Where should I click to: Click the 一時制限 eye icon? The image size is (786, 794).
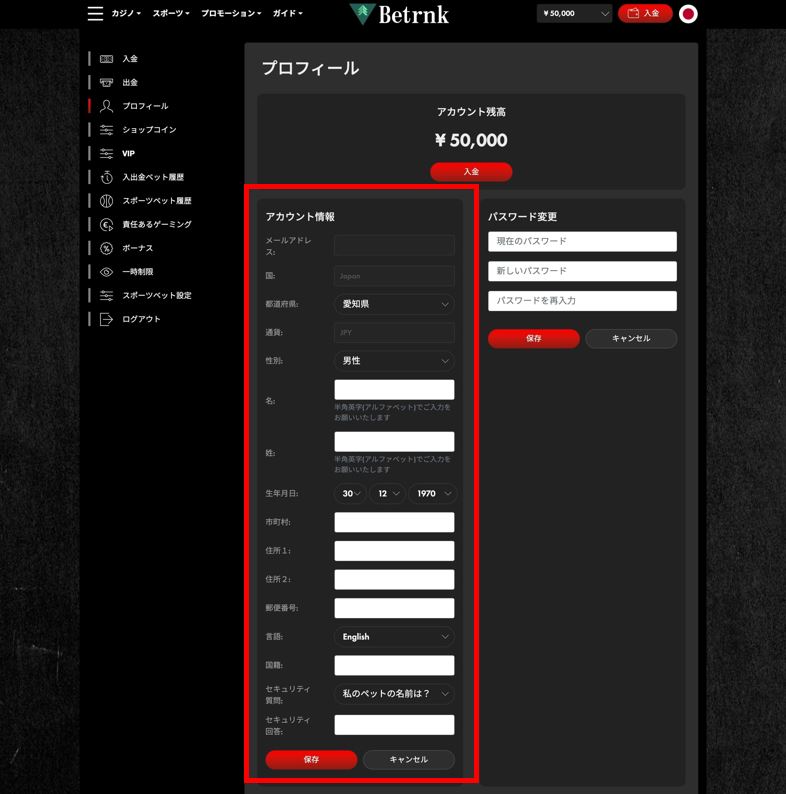[x=106, y=272]
